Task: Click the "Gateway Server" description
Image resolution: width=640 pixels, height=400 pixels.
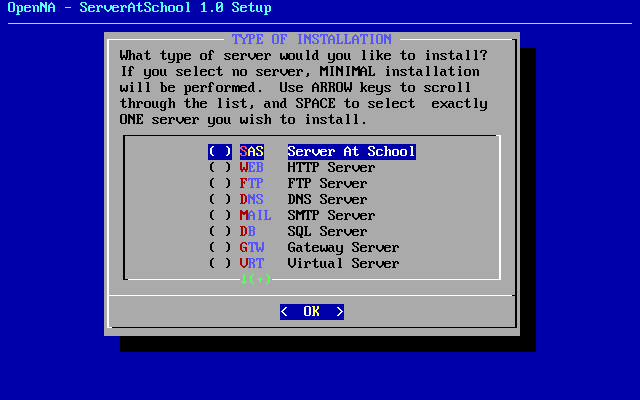Action: pyautogui.click(x=343, y=247)
